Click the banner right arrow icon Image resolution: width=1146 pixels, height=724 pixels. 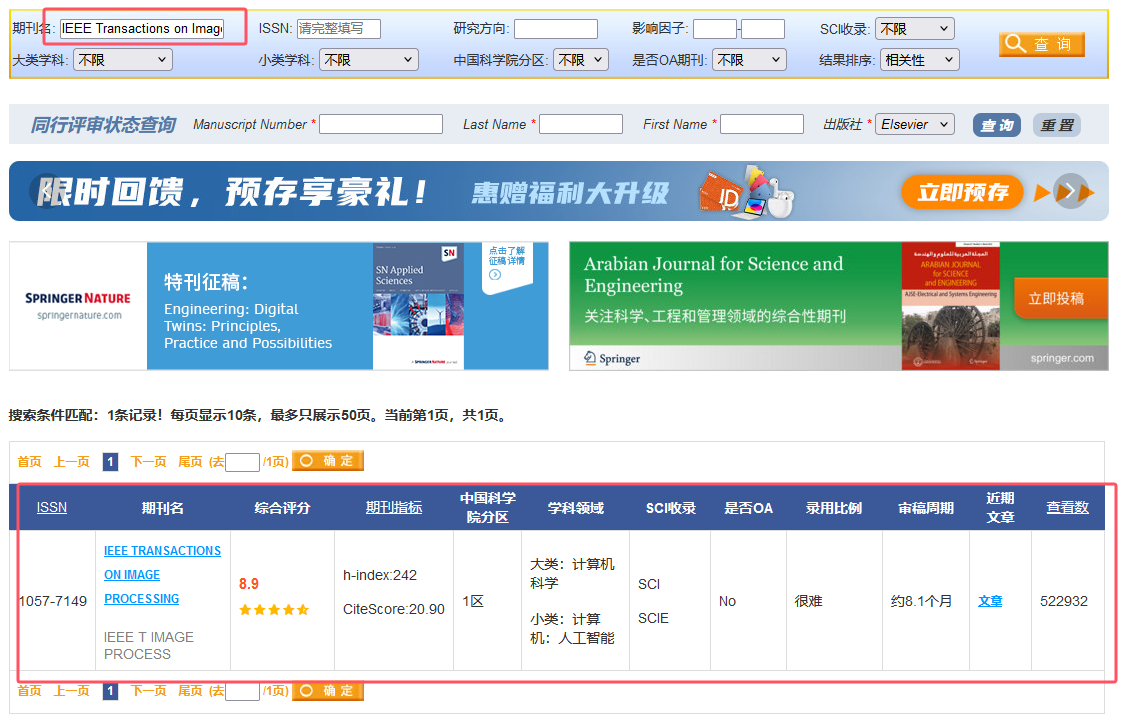pos(1070,191)
